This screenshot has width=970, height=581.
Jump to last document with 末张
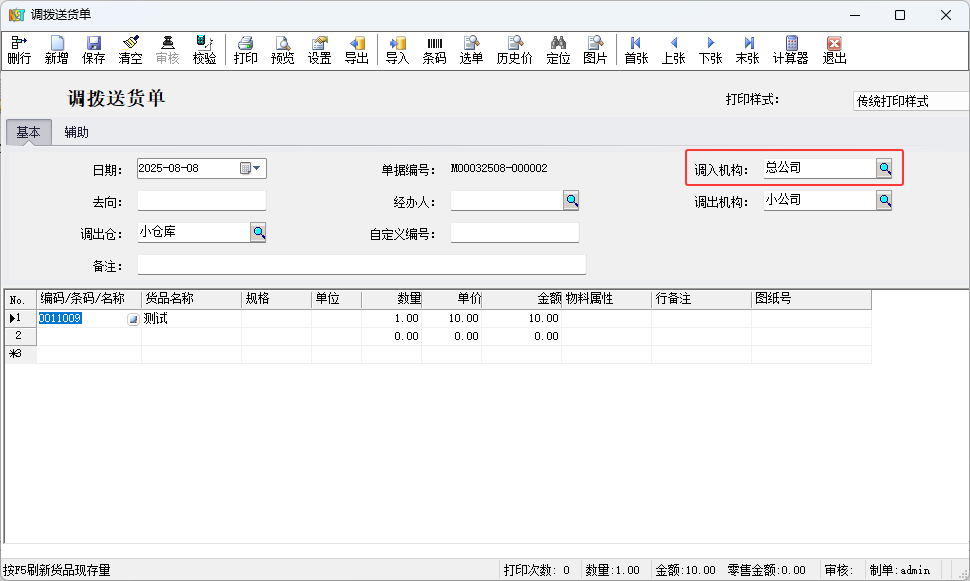pos(748,50)
